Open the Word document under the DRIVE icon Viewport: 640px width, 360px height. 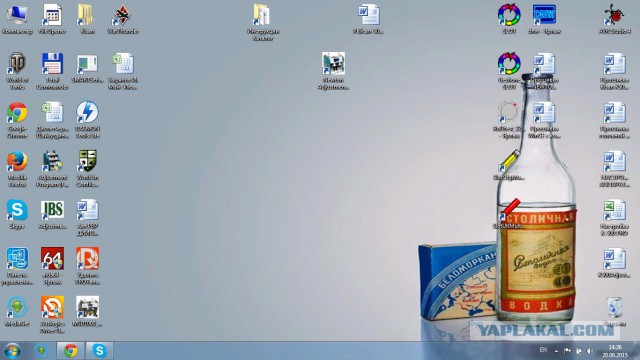click(x=544, y=64)
